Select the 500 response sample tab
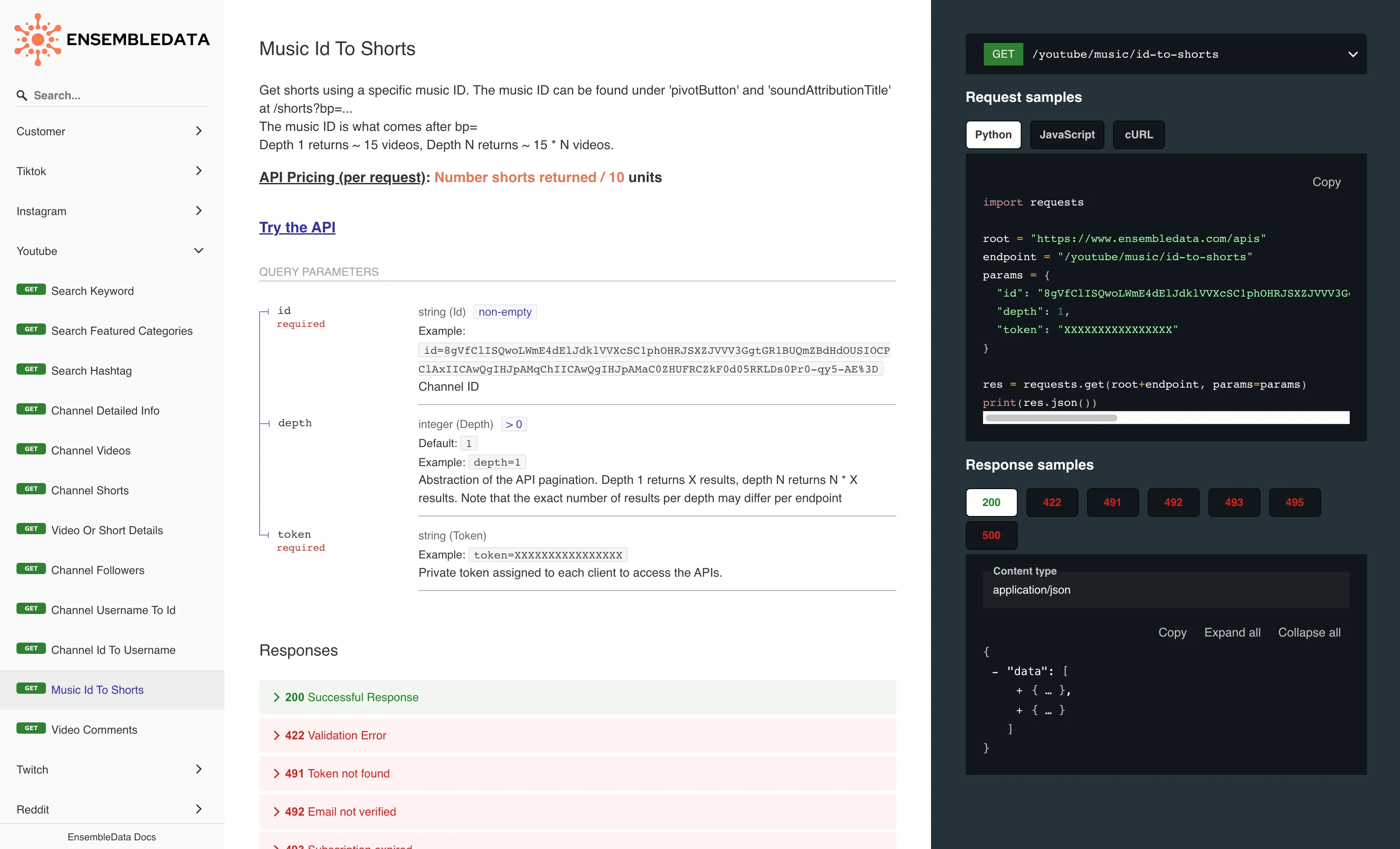The image size is (1400, 849). pyautogui.click(x=991, y=536)
